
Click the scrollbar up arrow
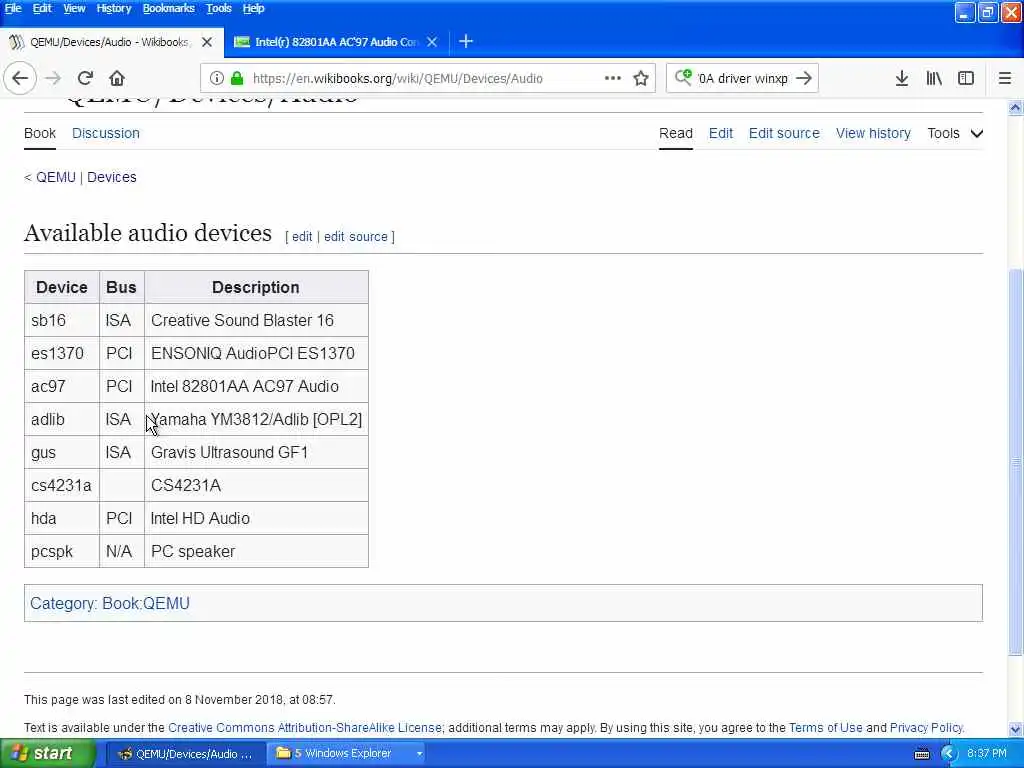click(x=1016, y=108)
